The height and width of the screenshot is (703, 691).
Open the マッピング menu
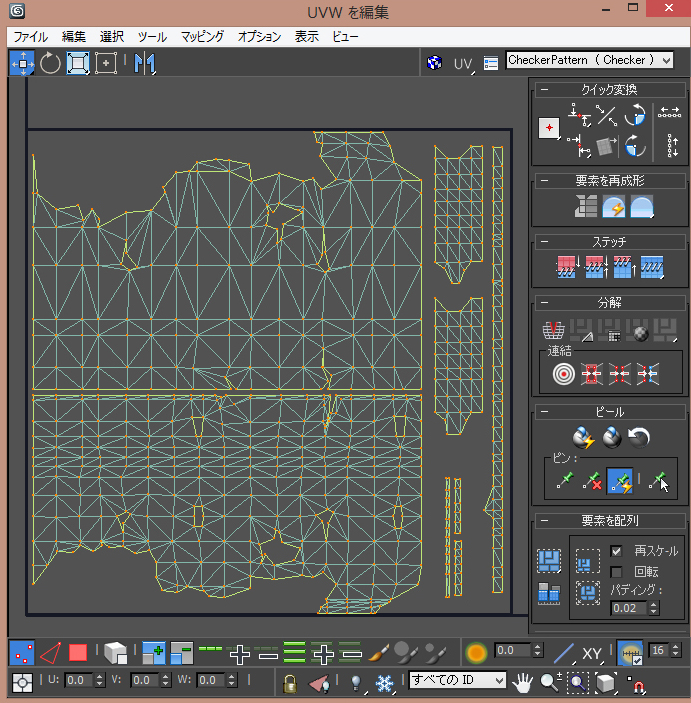pos(203,36)
